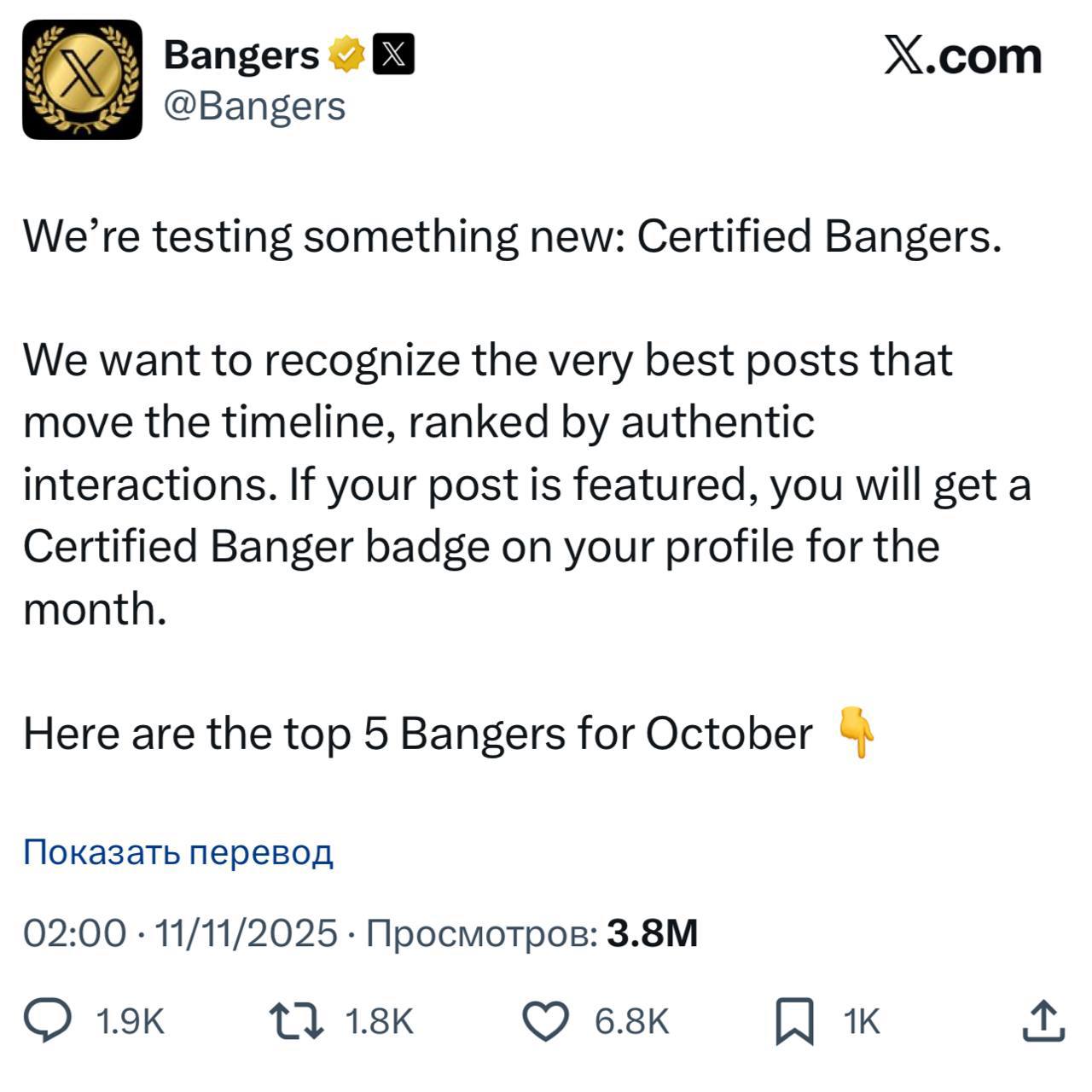Click the 1.8K reposts count
Image resolution: width=1092 pixels, height=1092 pixels.
point(379,1022)
